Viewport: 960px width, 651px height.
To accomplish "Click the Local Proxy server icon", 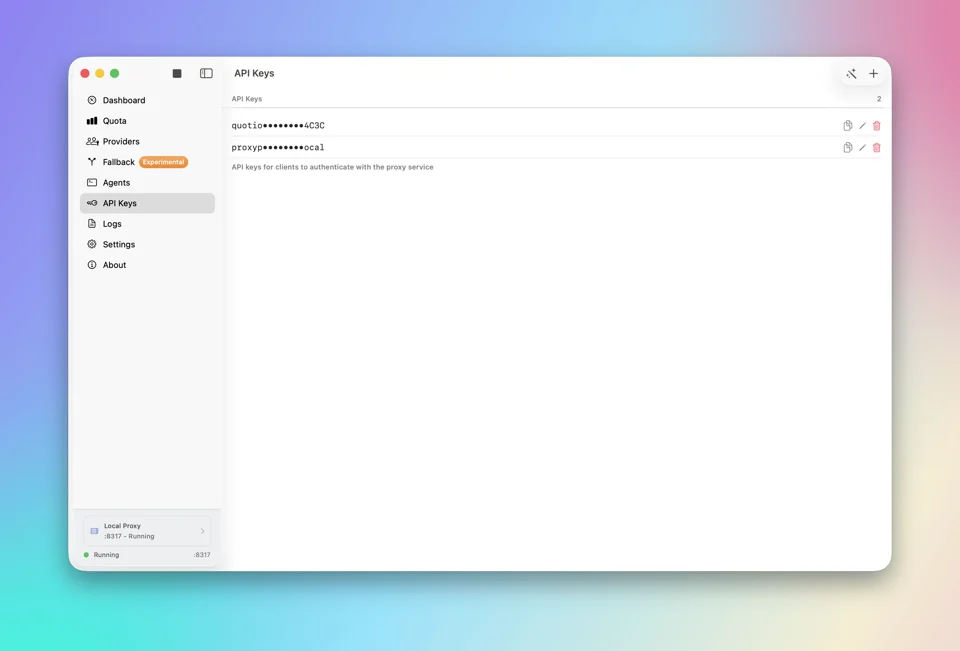I will click(94, 531).
